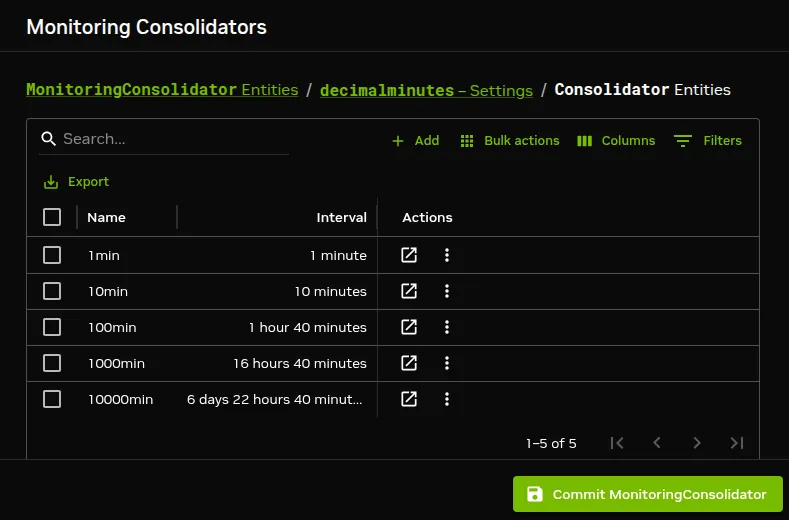789x520 pixels.
Task: Open the Columns chooser
Action: pyautogui.click(x=615, y=140)
